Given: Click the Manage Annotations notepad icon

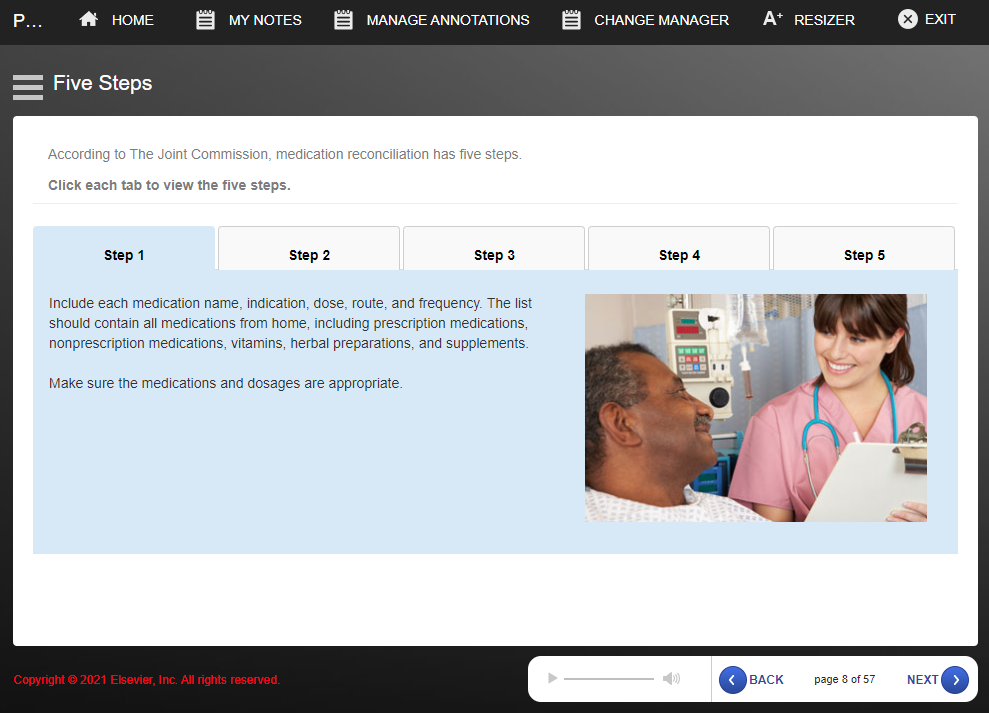Looking at the screenshot, I should [x=343, y=20].
